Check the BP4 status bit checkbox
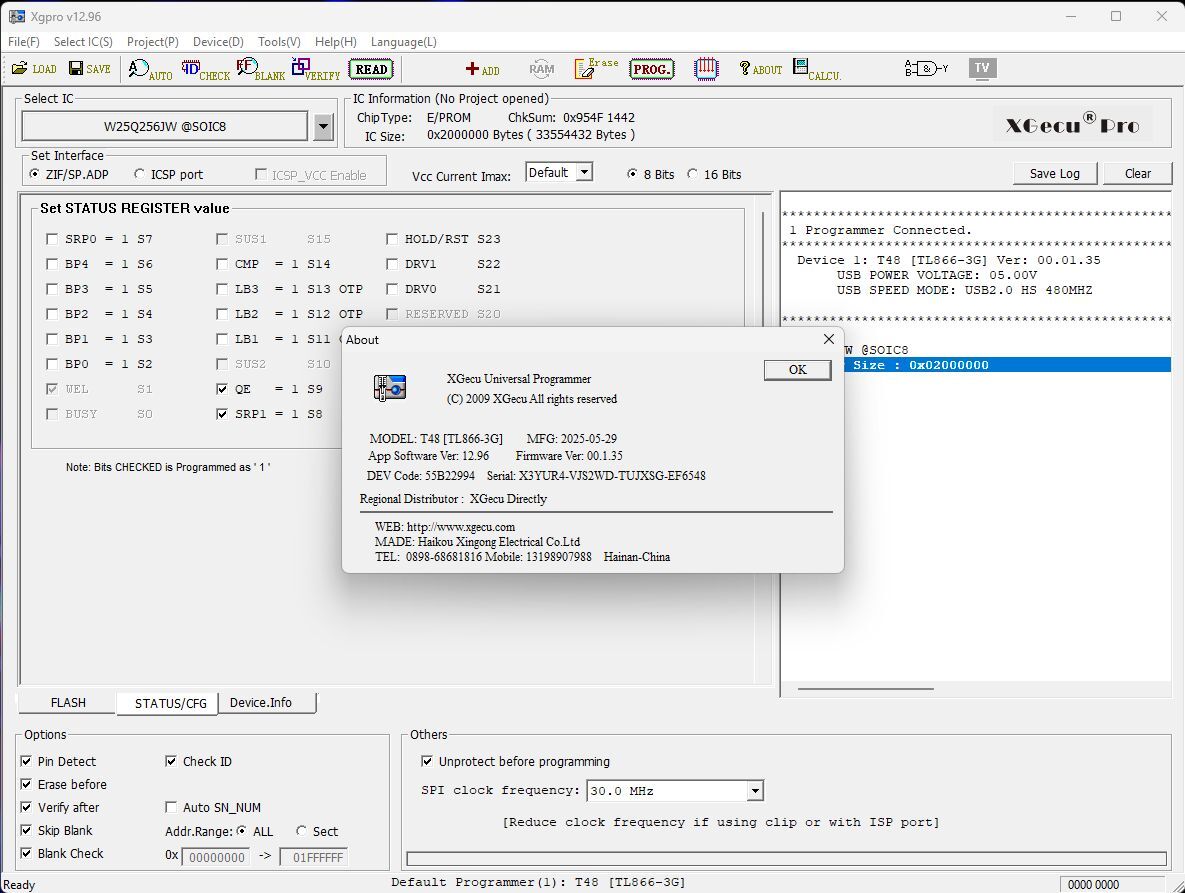 [52, 264]
